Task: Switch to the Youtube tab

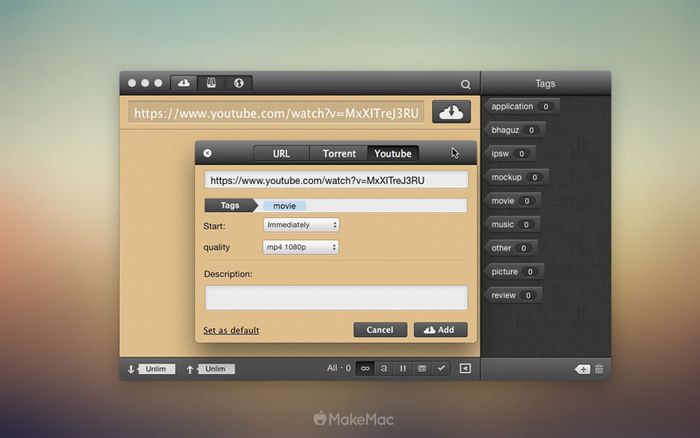Action: pos(393,154)
